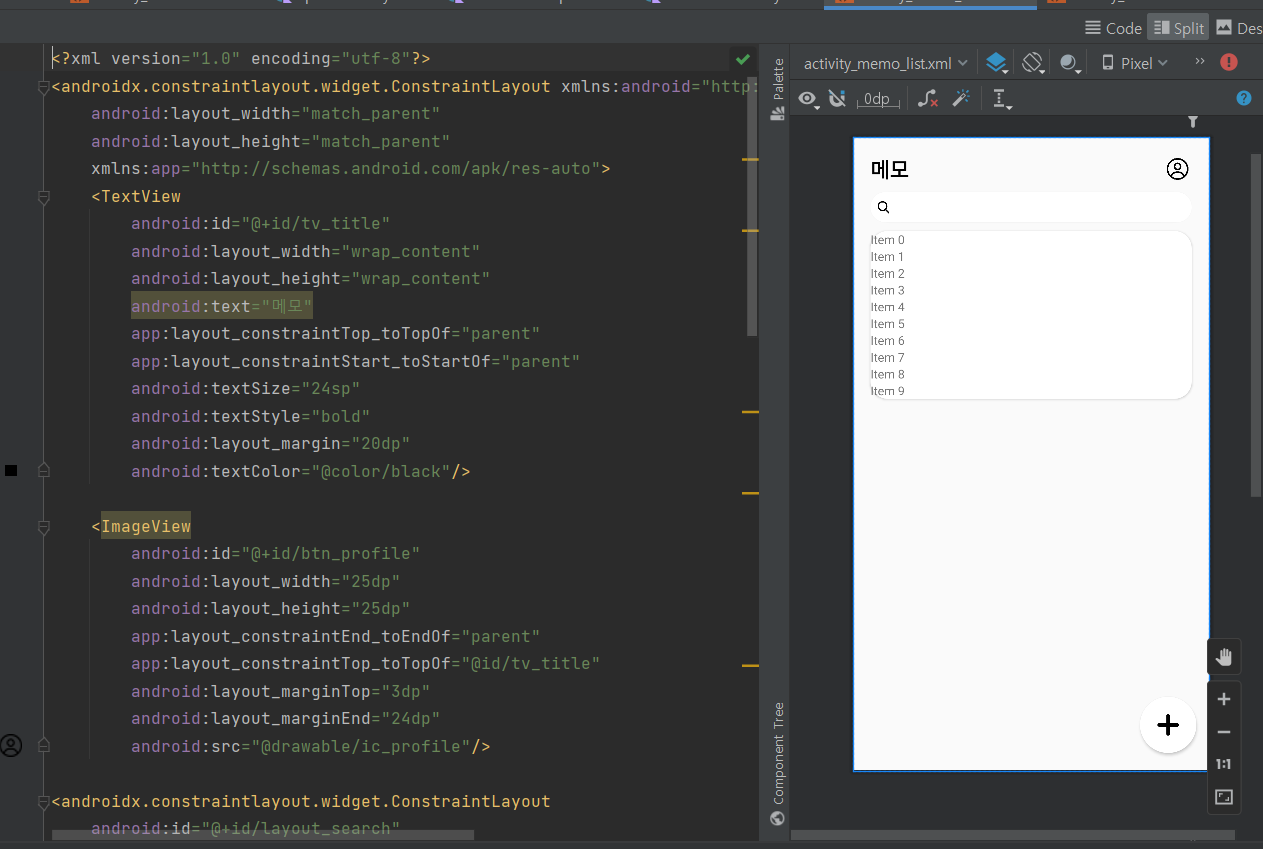Set default margins 0dp field
The image size is (1263, 849).
pyautogui.click(x=877, y=99)
